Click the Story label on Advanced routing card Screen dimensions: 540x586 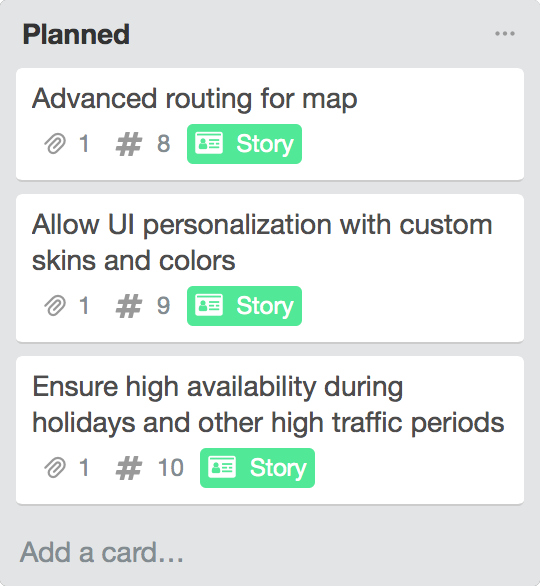[x=244, y=144]
